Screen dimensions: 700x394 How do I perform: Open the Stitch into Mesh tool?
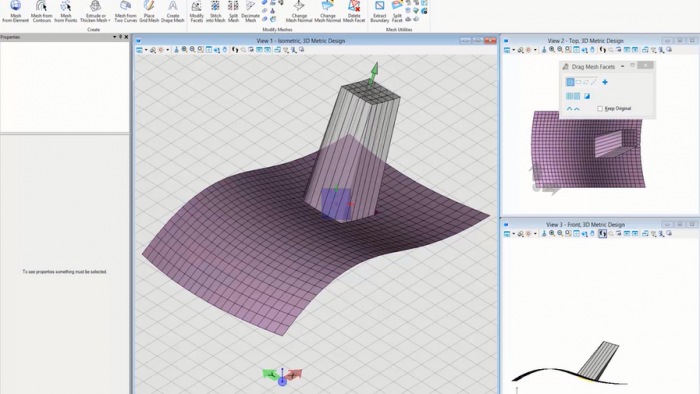215,11
